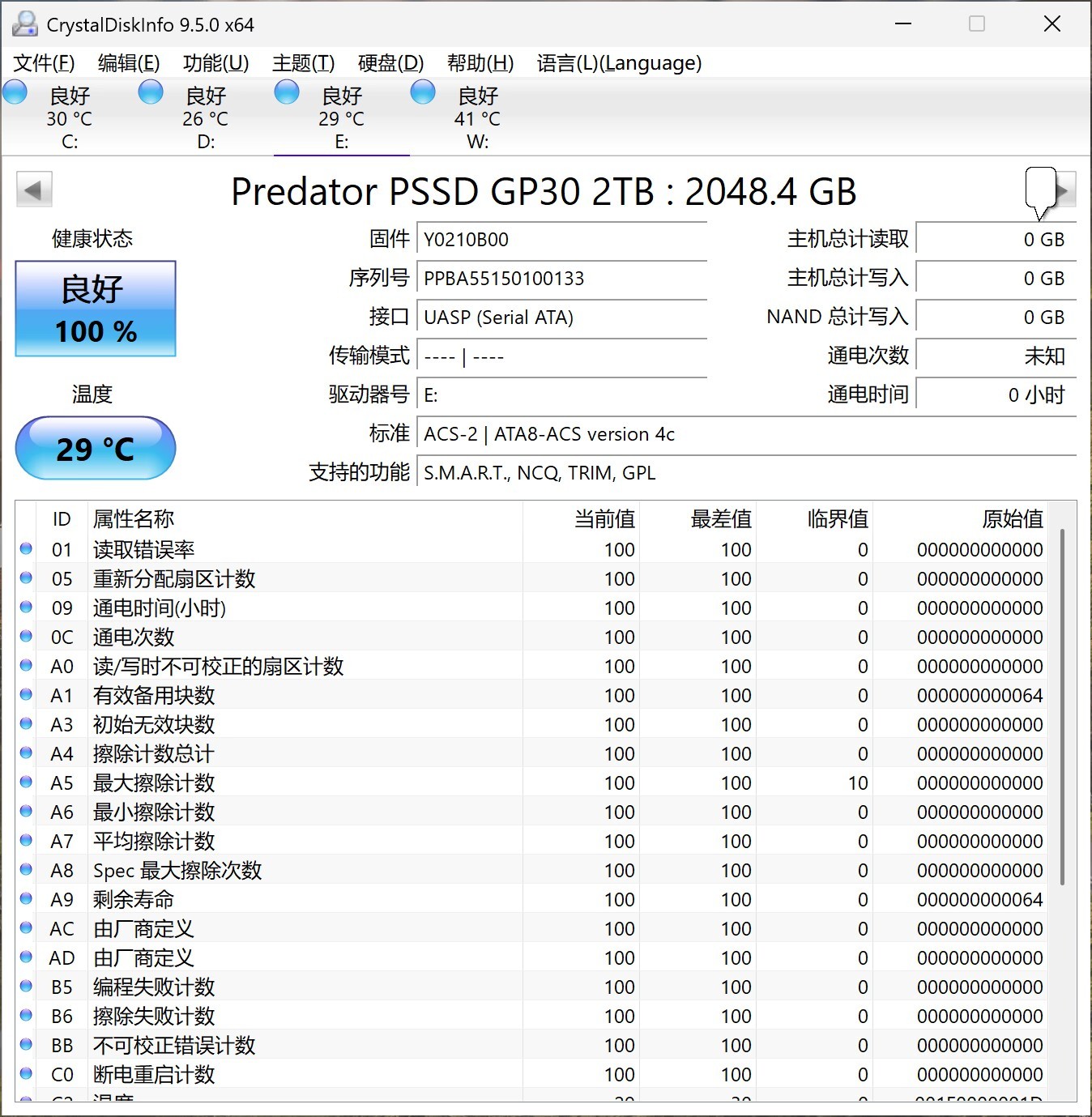The width and height of the screenshot is (1092, 1117).
Task: Click the standard field ACS-2 | ATA8-ACS
Action: (746, 434)
